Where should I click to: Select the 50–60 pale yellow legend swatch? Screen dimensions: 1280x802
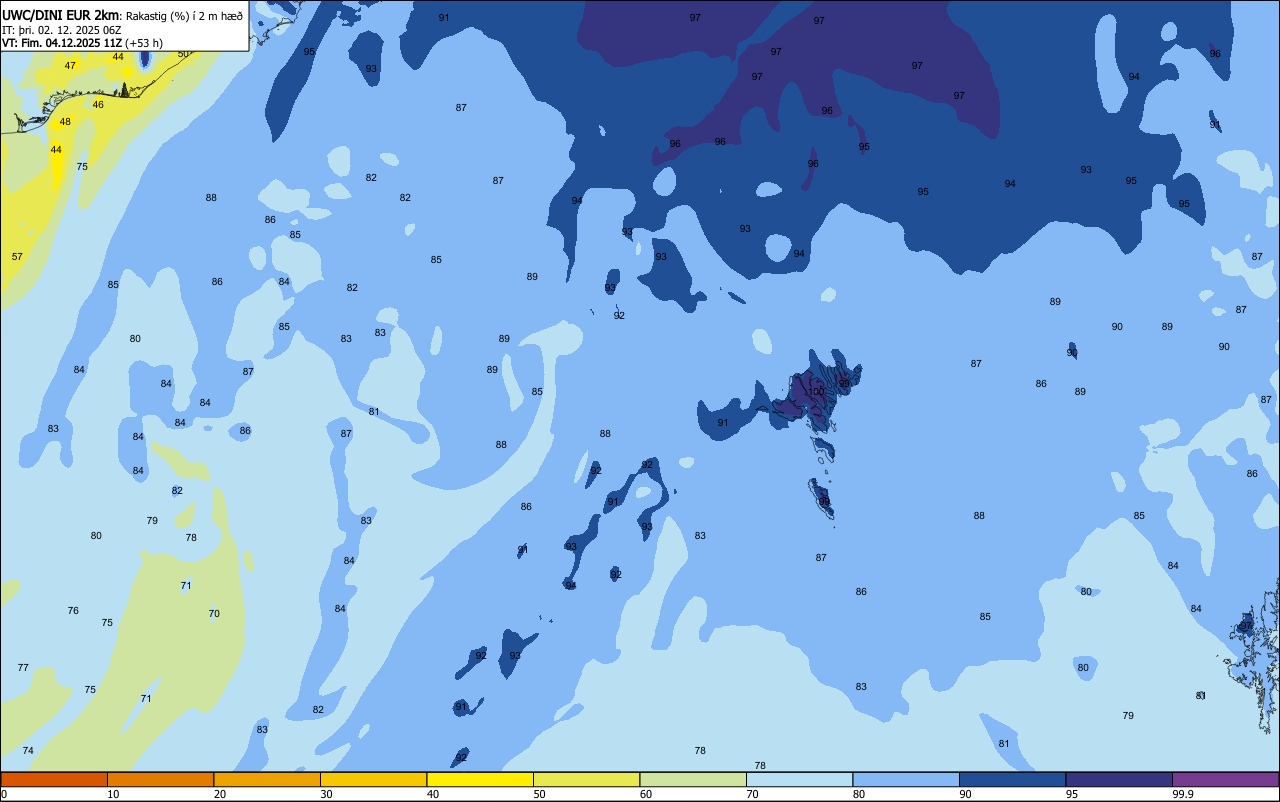(x=587, y=779)
